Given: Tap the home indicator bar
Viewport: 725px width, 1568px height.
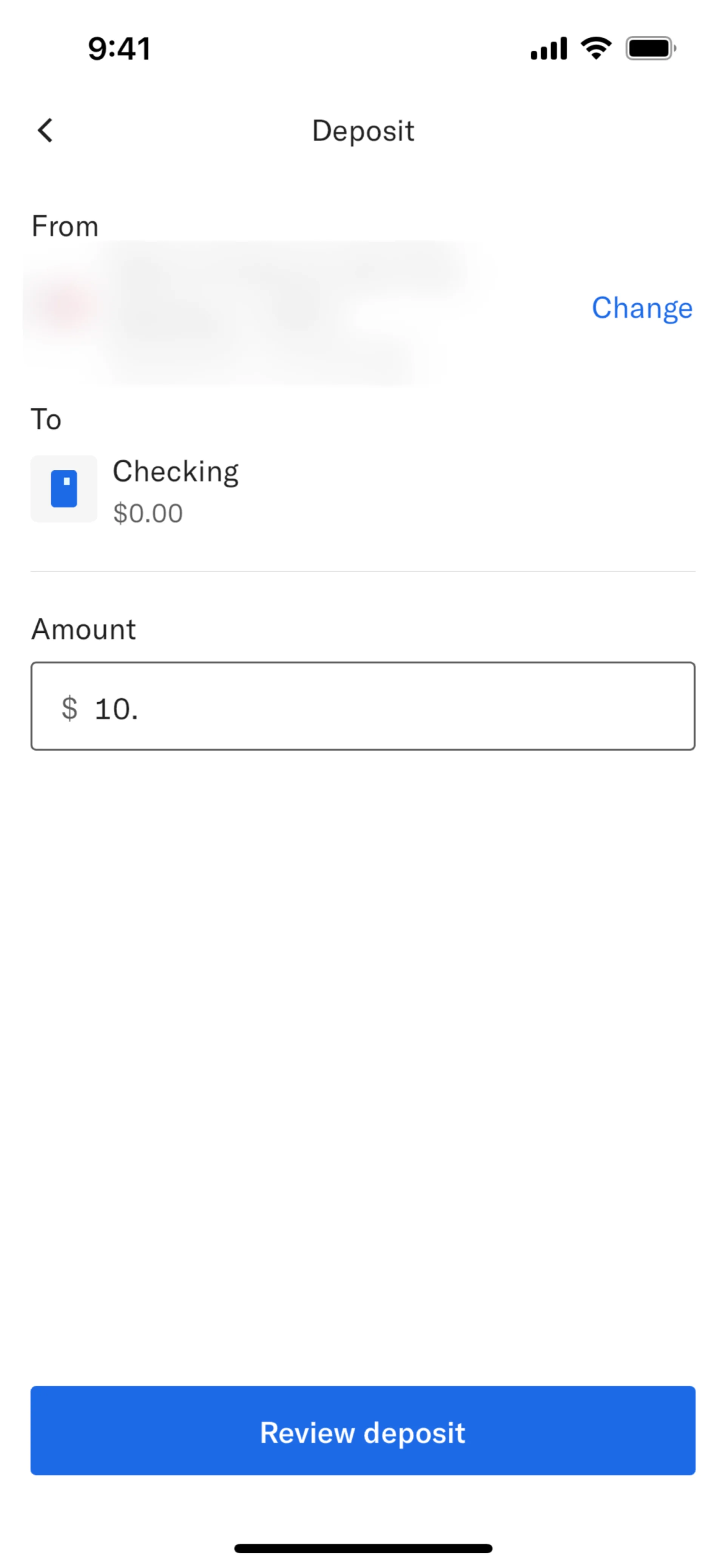Looking at the screenshot, I should click(363, 1548).
